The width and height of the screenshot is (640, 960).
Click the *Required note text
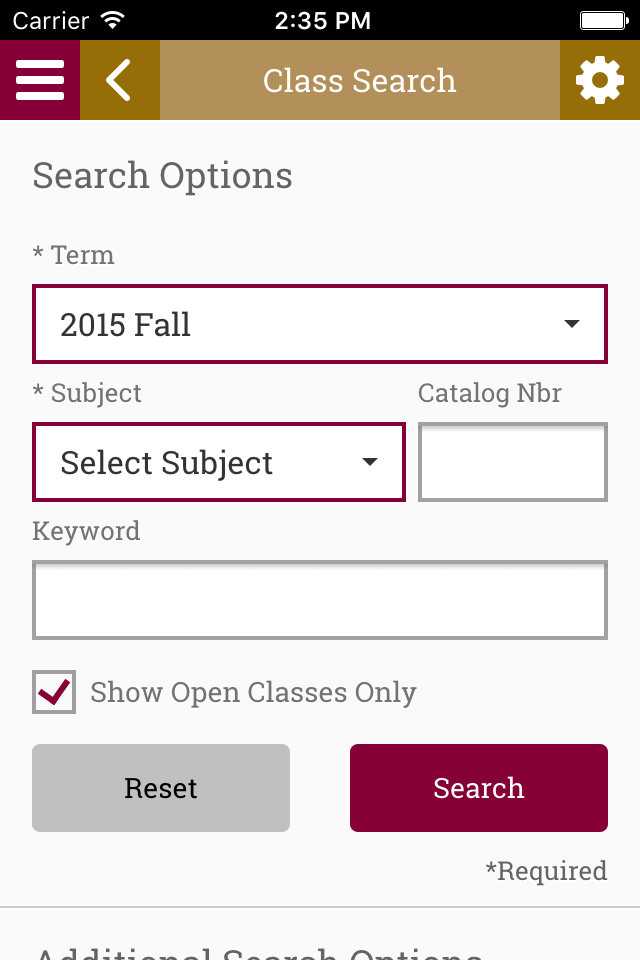546,871
